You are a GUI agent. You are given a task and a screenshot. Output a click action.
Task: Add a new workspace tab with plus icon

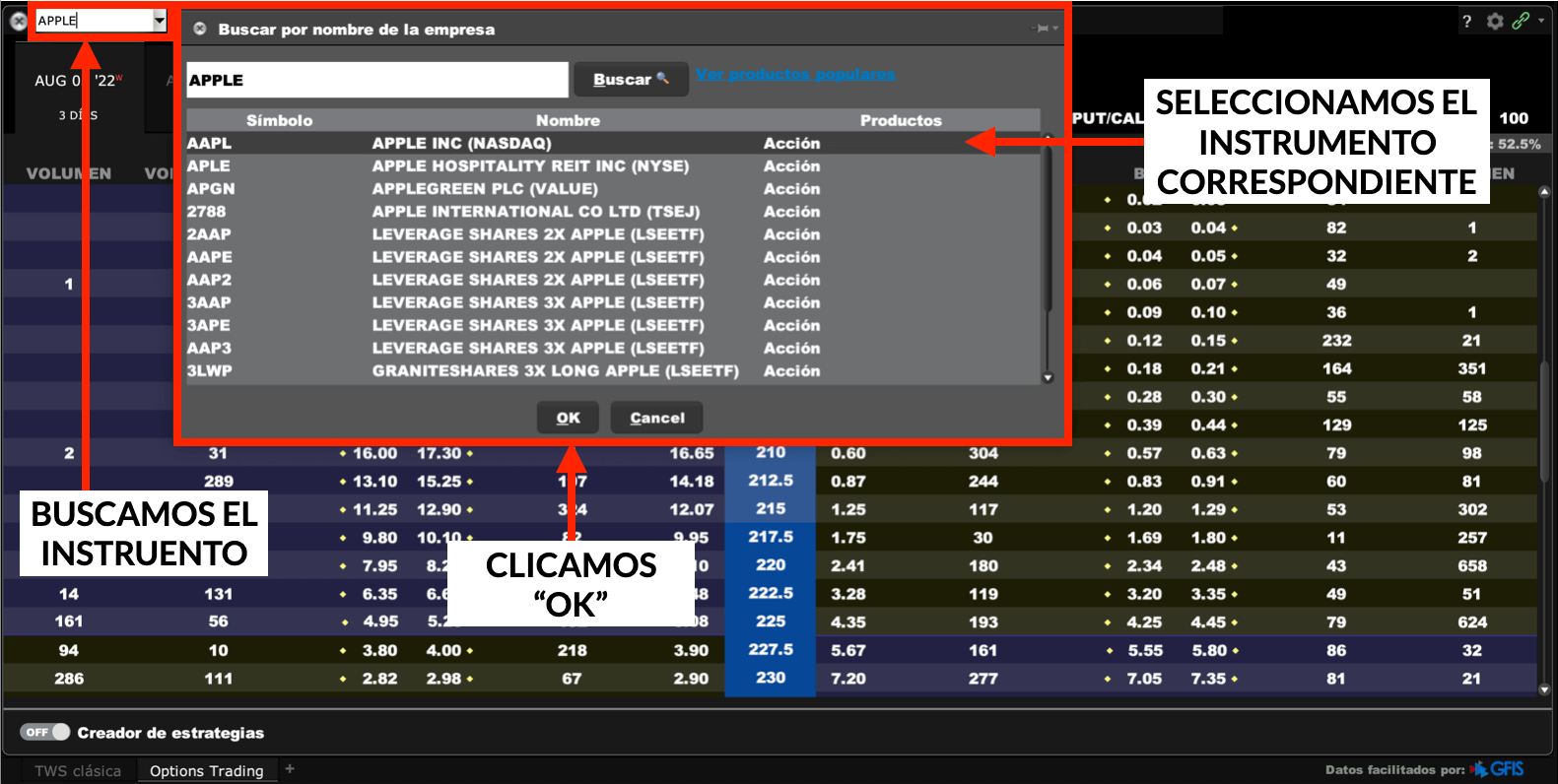pyautogui.click(x=290, y=769)
